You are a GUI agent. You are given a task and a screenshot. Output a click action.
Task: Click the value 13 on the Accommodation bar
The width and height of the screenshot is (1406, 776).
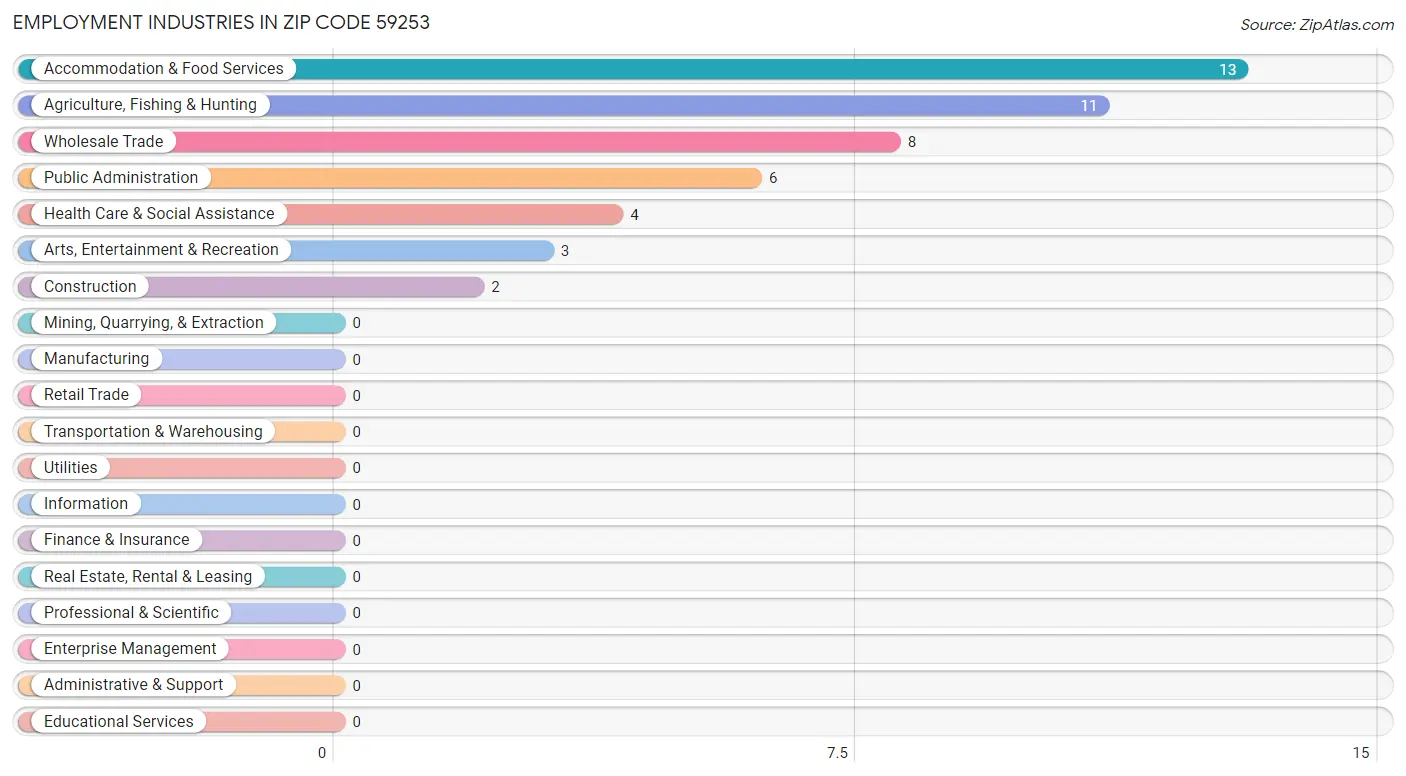1227,70
